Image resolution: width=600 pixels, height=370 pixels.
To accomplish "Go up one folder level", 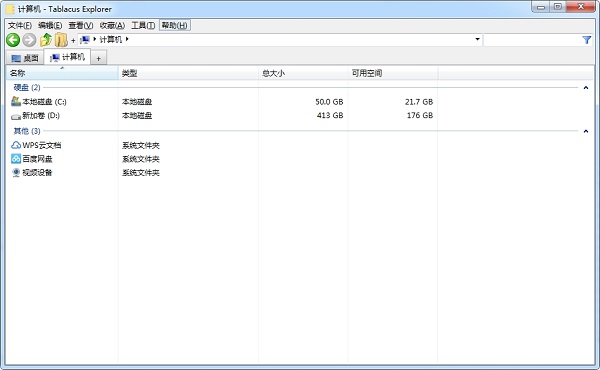I will (x=46, y=40).
